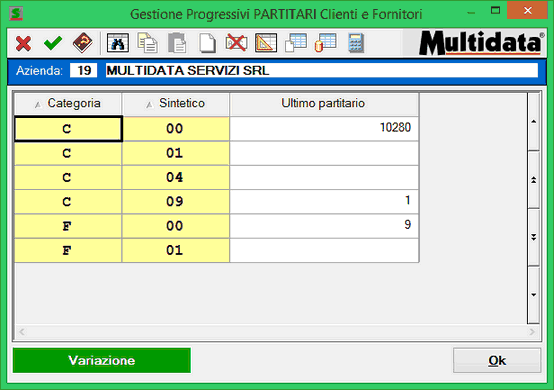
Task: Click empty Ultimo partitario cell of C 01
Action: [324, 153]
